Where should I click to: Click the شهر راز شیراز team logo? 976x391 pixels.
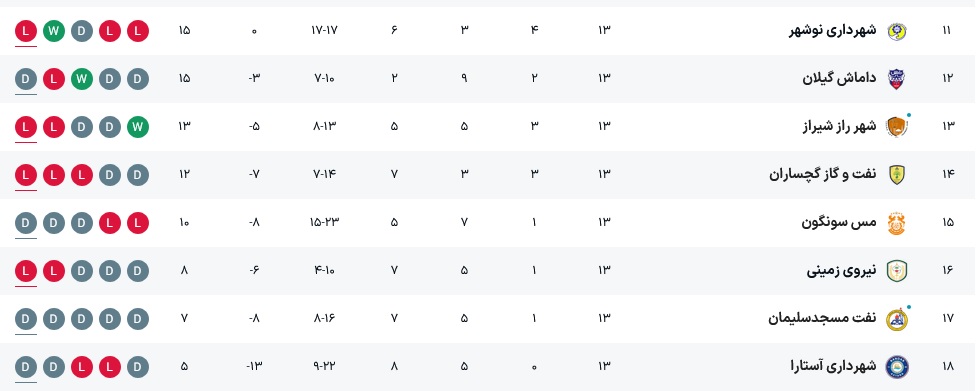[896, 126]
